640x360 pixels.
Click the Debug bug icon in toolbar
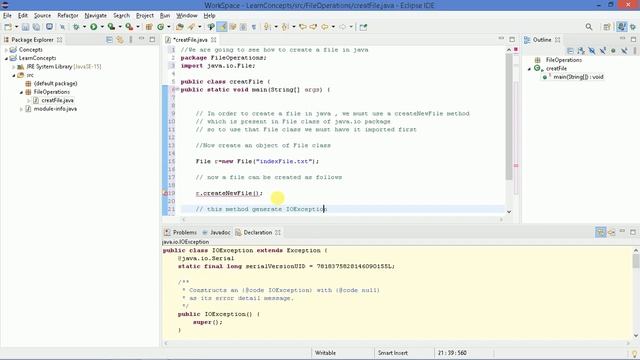click(x=76, y=27)
